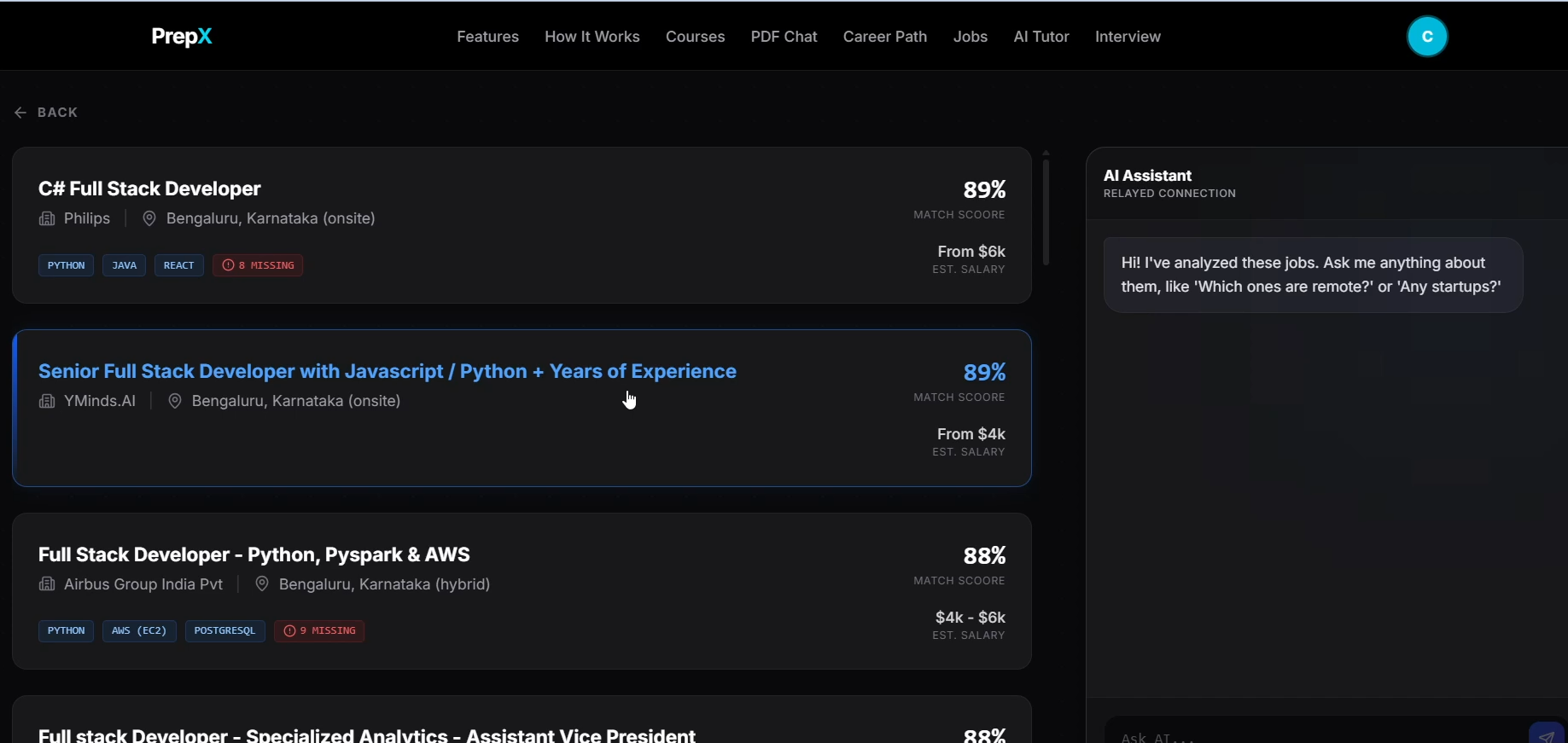
Task: Click the 8 Missing skills warning badge
Action: coord(258,265)
